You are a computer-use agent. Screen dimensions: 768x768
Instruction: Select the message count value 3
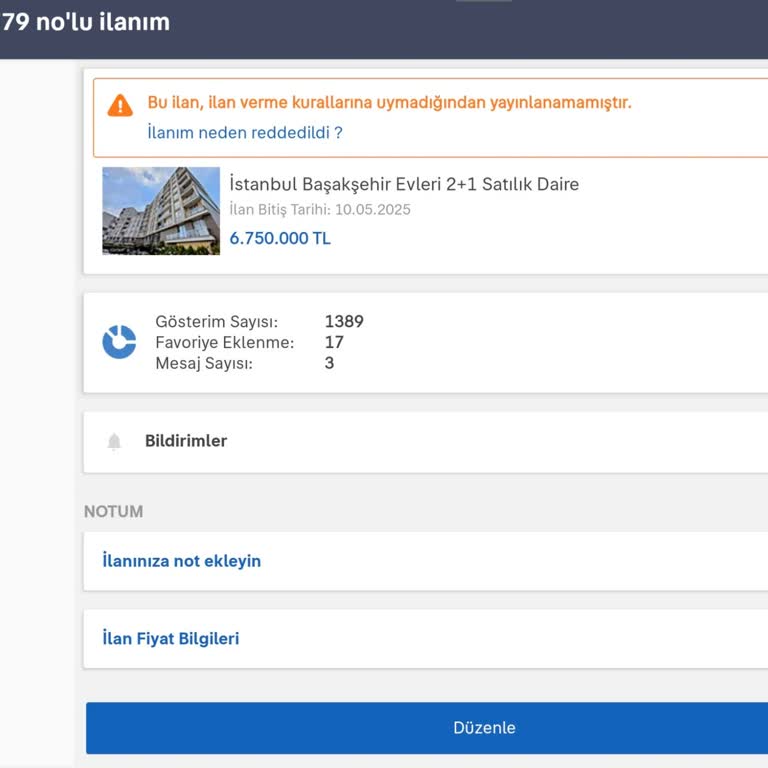(330, 363)
